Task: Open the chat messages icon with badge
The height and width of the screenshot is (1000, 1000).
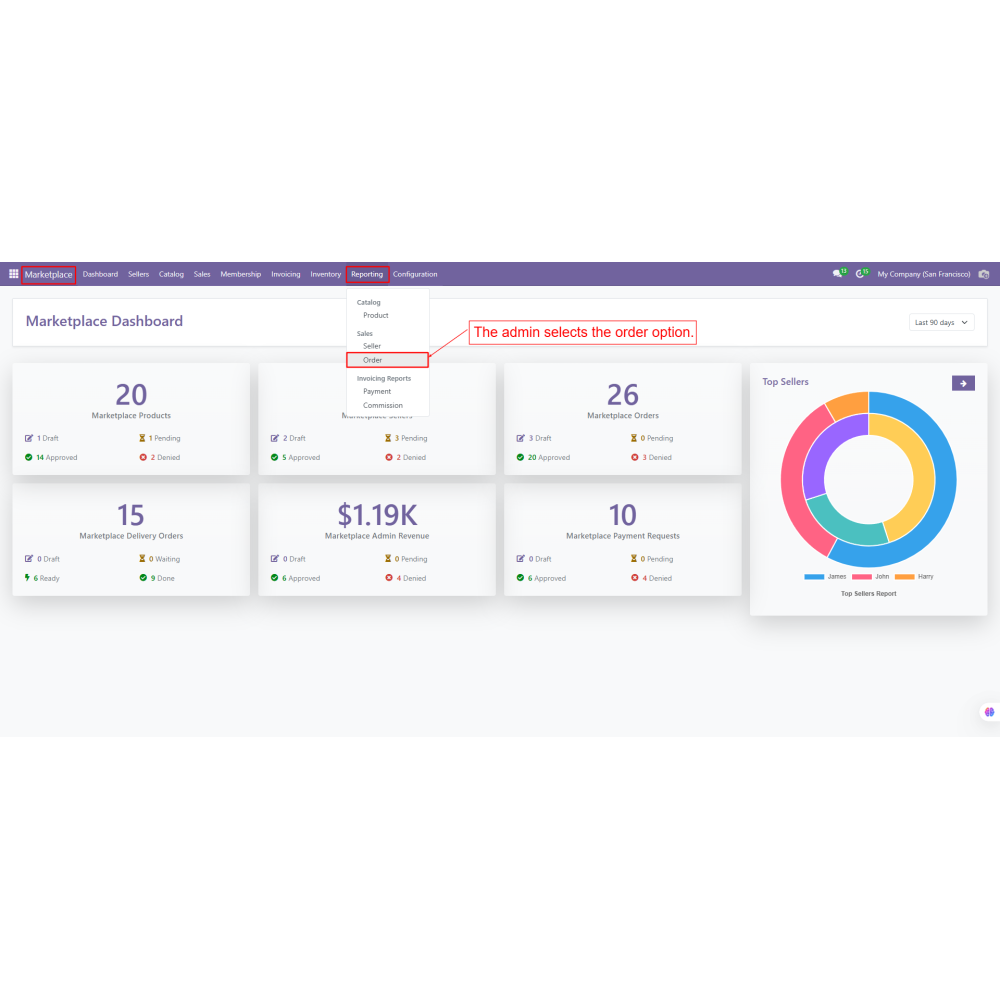Action: tap(838, 274)
